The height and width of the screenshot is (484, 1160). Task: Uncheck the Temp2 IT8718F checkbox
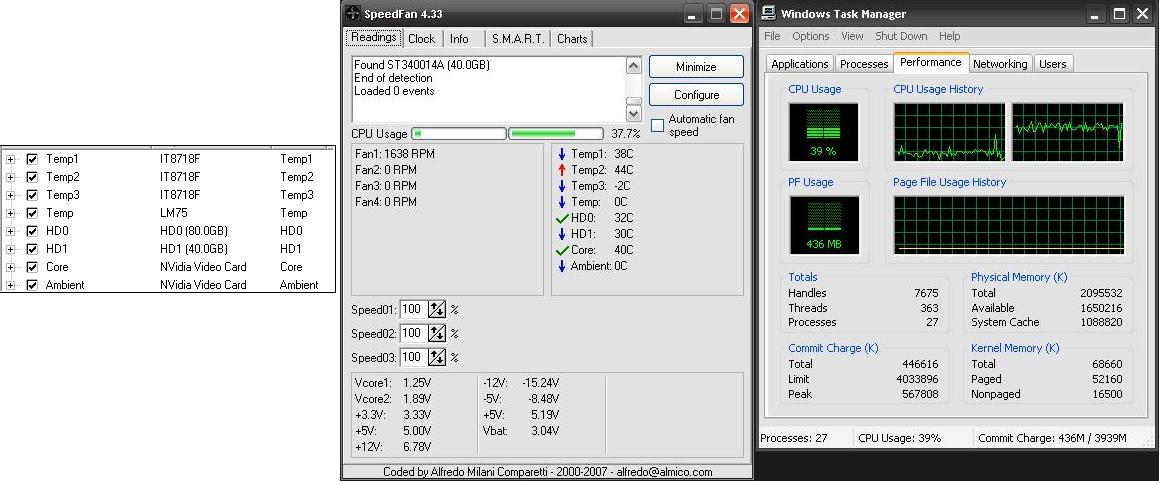[32, 177]
